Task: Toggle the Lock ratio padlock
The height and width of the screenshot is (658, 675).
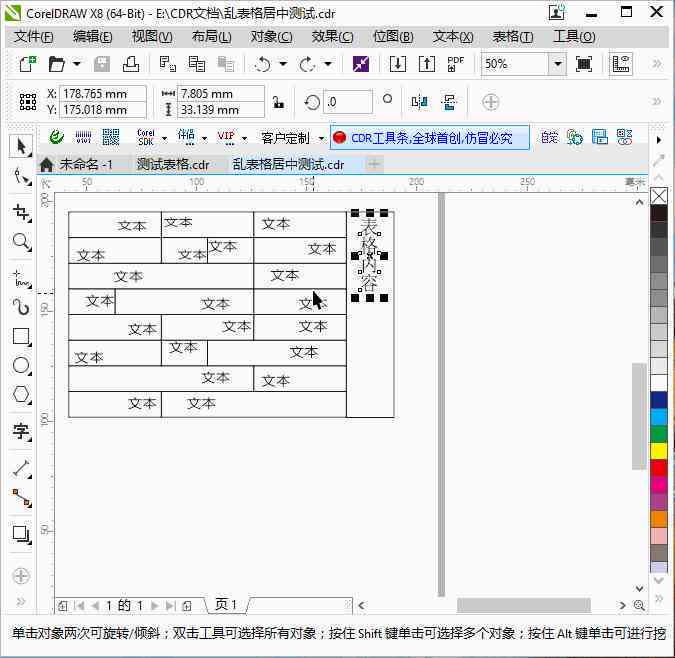Action: pyautogui.click(x=278, y=102)
